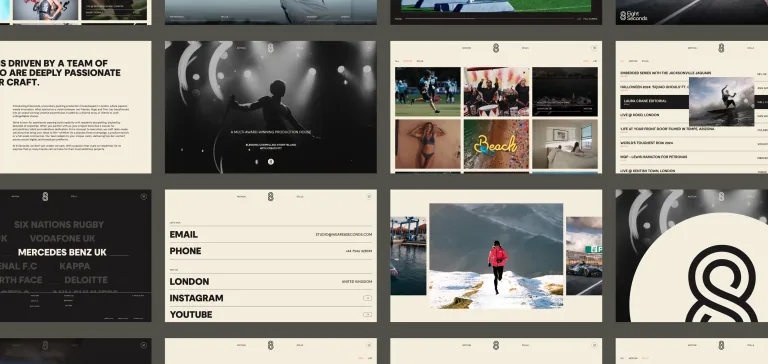
Task: Click the large 8 logo in the cream circle
Action: click(x=722, y=284)
